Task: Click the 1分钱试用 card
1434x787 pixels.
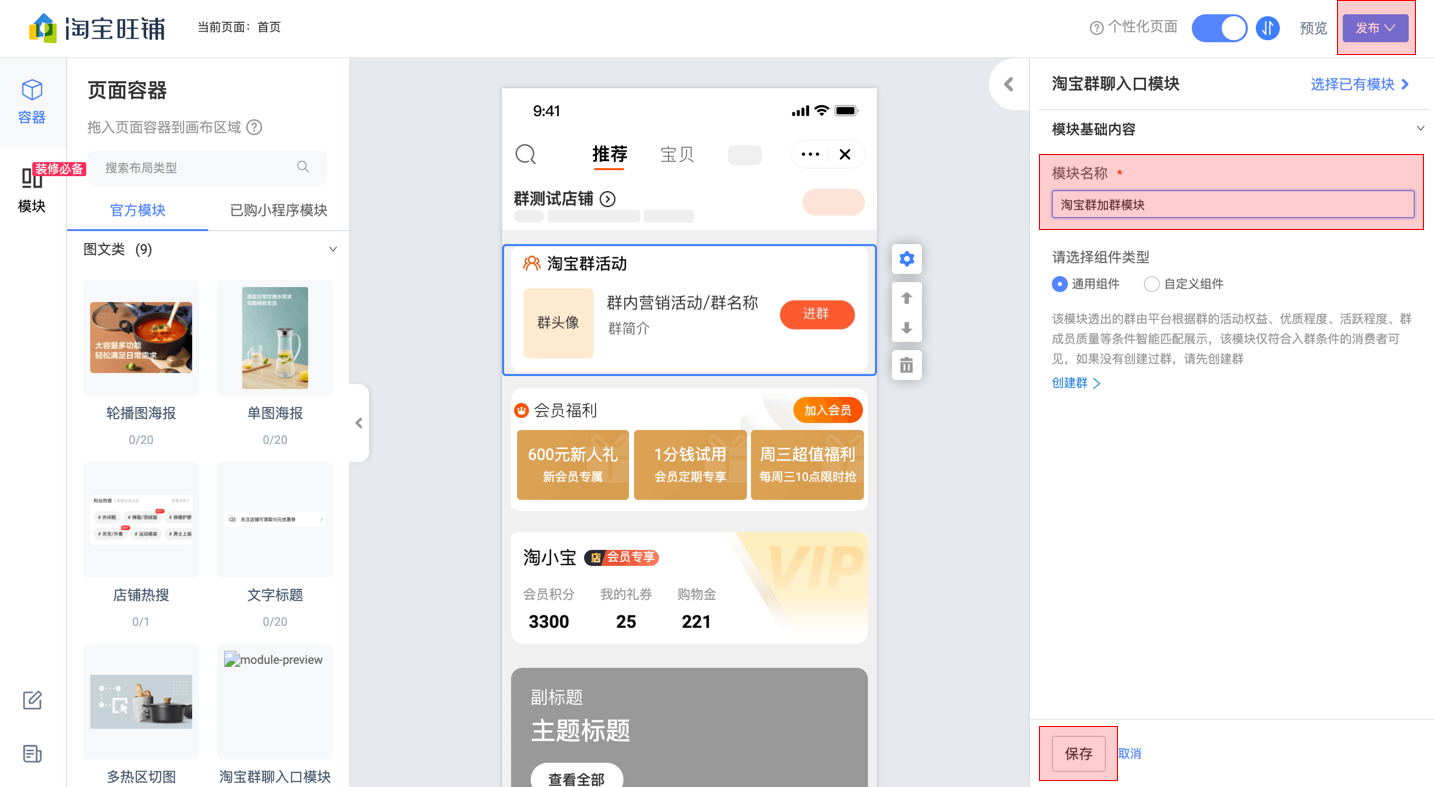Action: [690, 465]
